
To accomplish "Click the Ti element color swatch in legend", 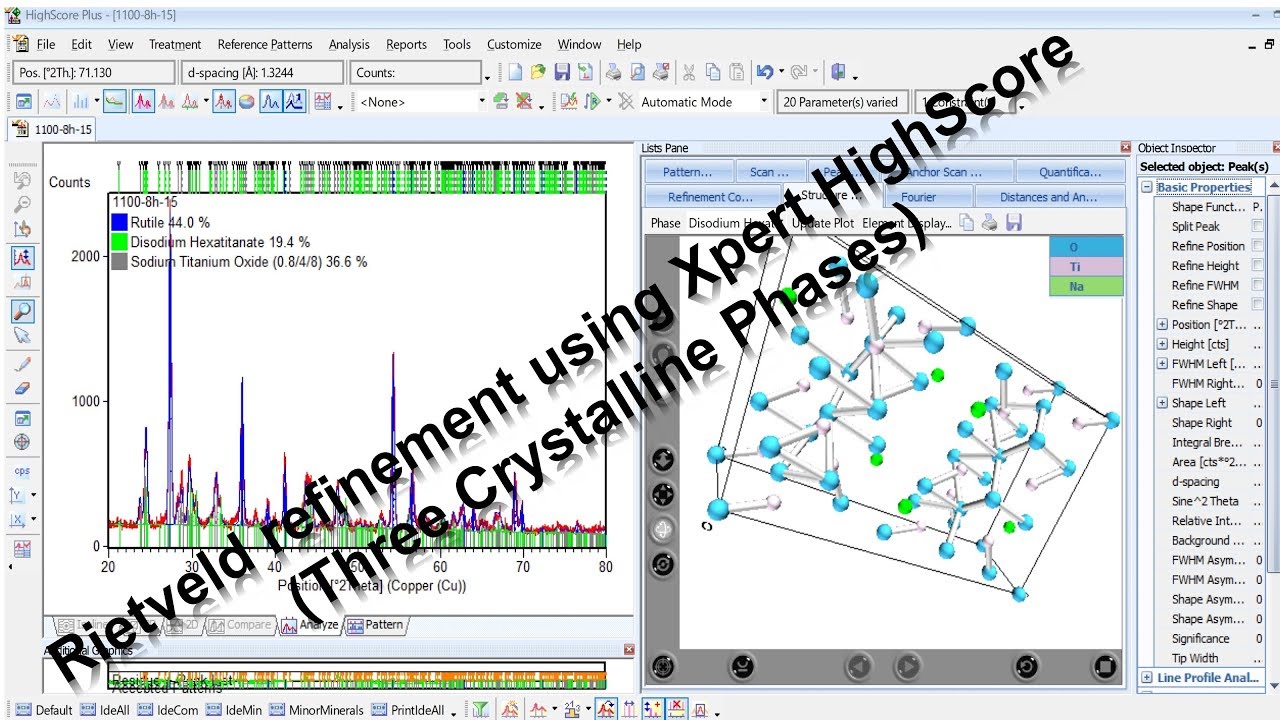I will coord(1086,267).
